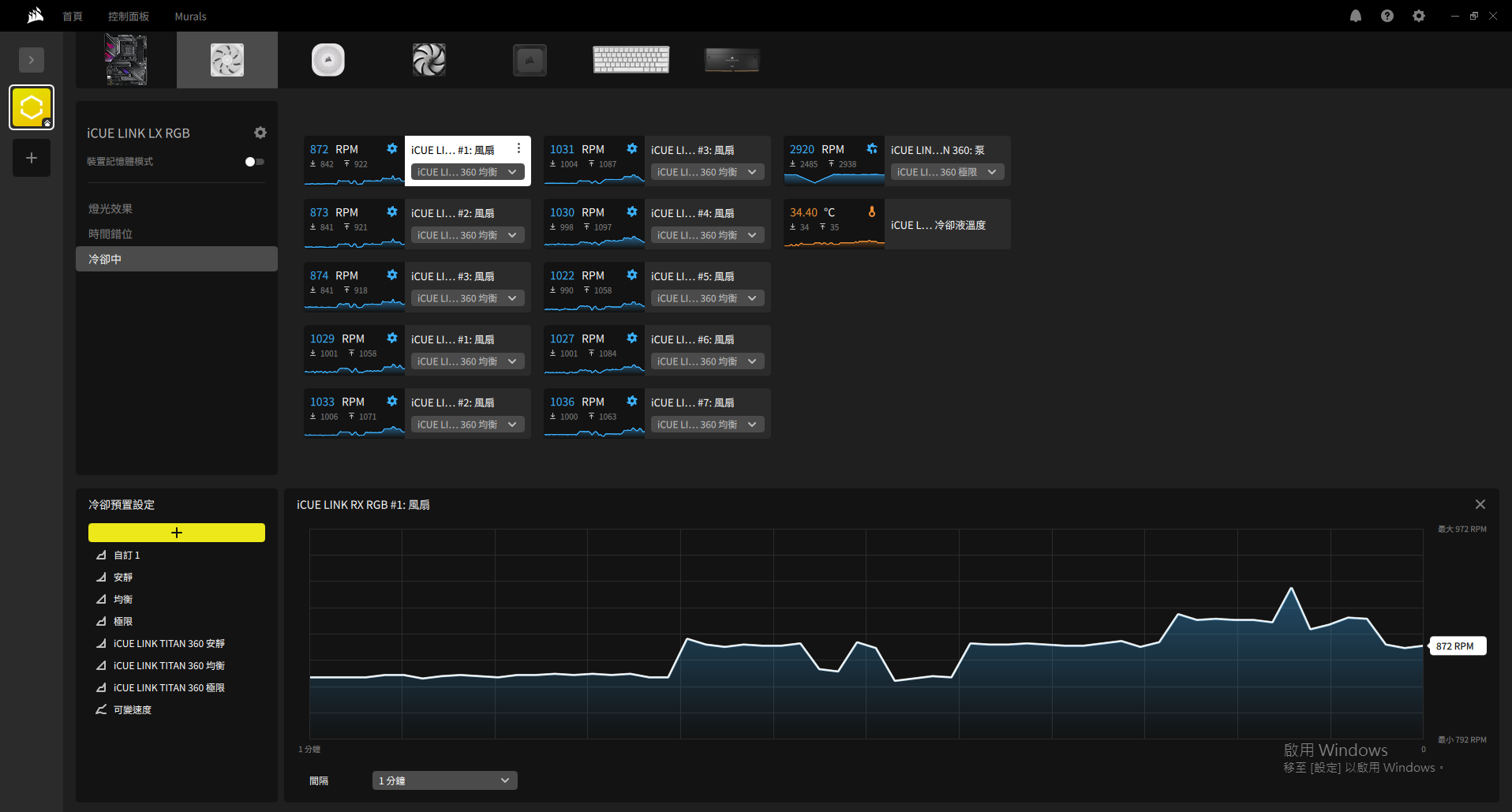1512x812 pixels.
Task: Click the yellow add cooling preset button
Action: [176, 533]
